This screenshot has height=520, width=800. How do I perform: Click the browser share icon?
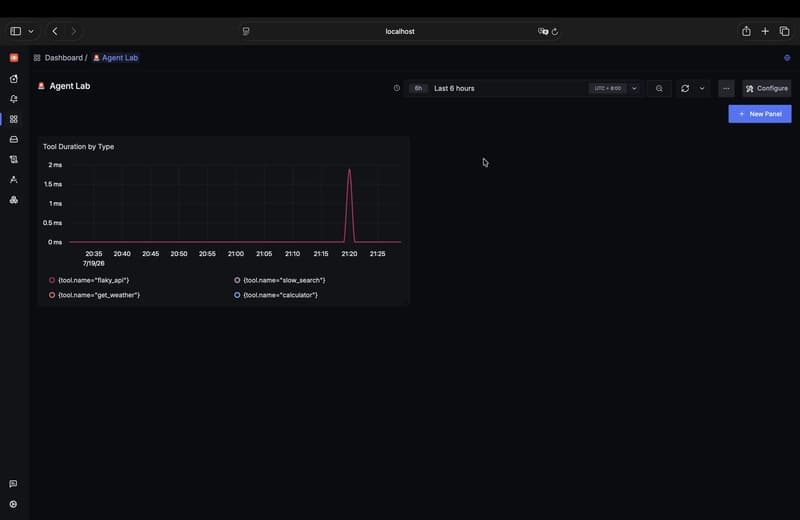(746, 31)
